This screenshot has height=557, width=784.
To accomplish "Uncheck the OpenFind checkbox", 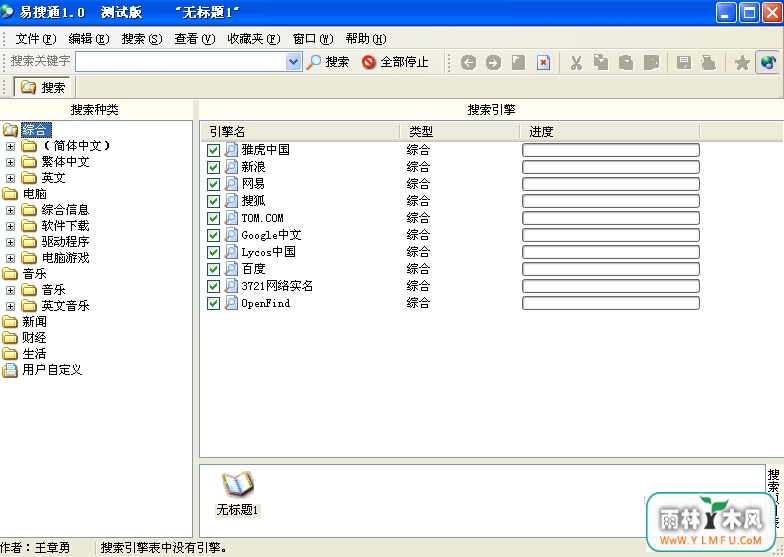I will point(214,303).
